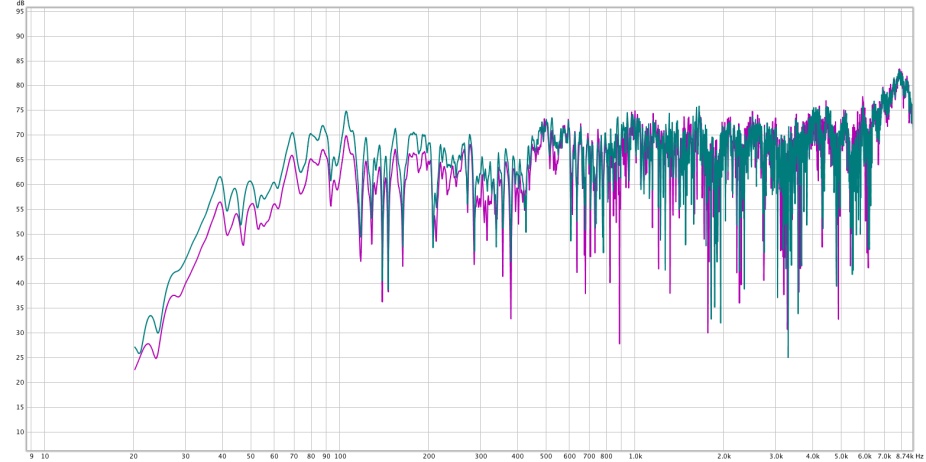Click the 100 label on the frequency axis
Image resolution: width=926 pixels, height=462 pixels.
(340, 456)
